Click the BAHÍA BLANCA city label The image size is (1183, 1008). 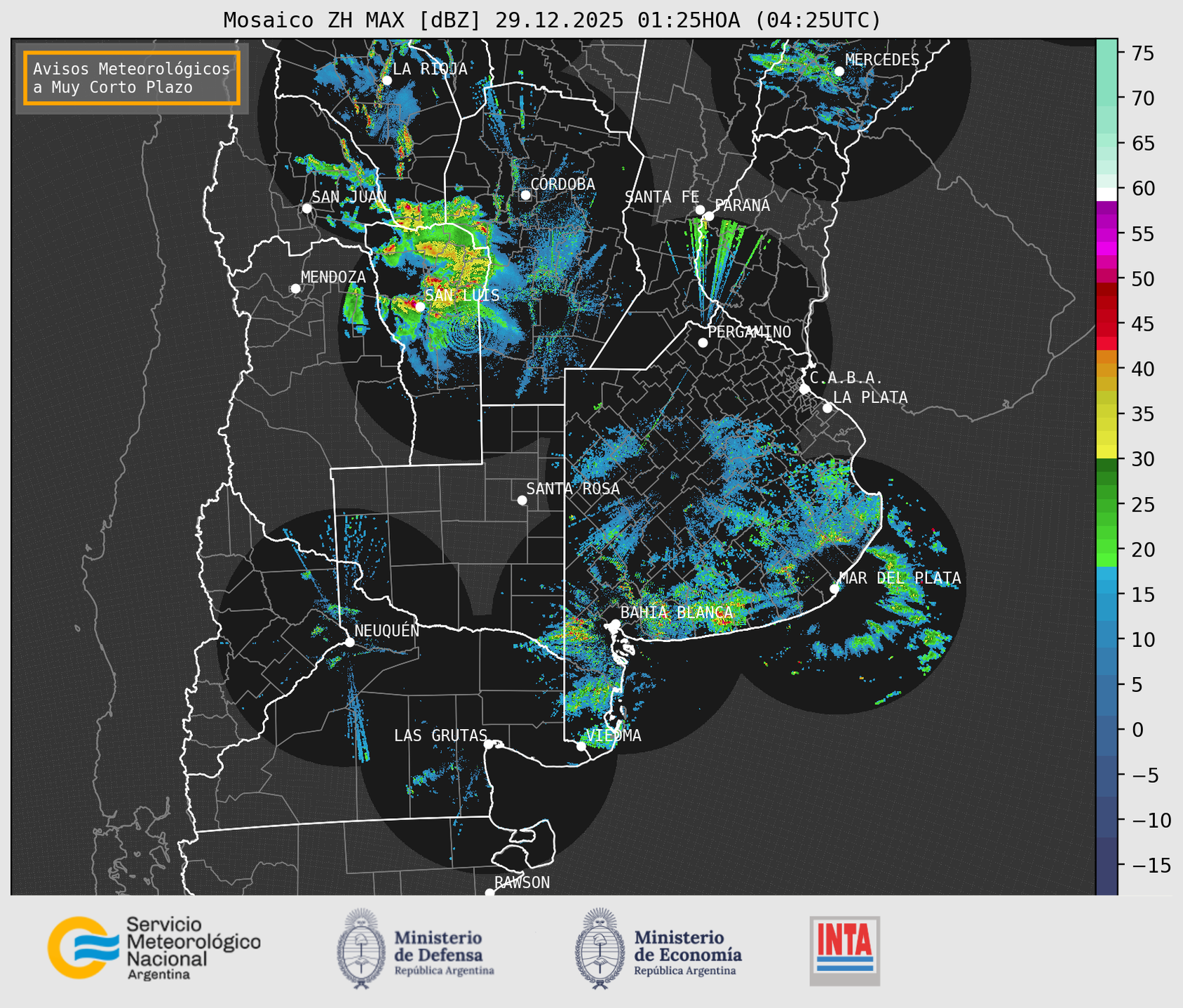[x=677, y=613]
